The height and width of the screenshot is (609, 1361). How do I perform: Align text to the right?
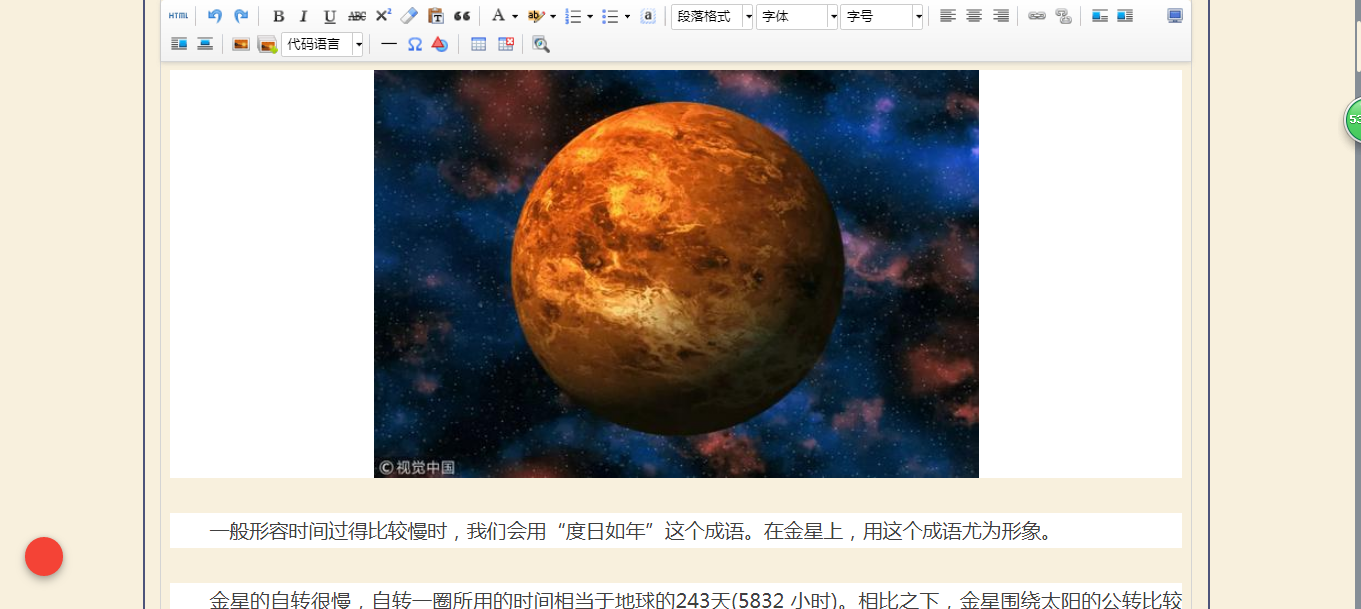[1001, 16]
